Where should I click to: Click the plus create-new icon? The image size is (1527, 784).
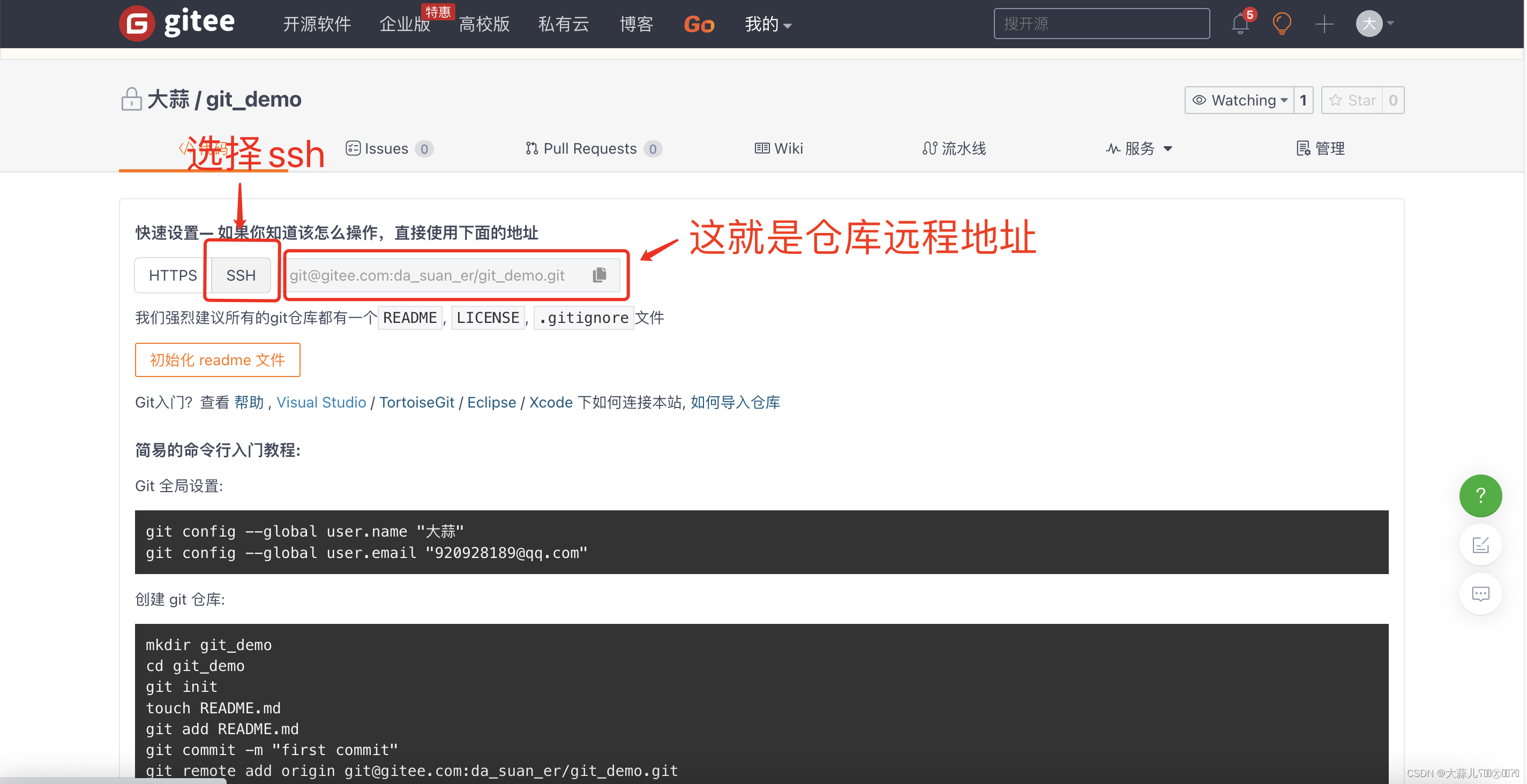pos(1324,24)
